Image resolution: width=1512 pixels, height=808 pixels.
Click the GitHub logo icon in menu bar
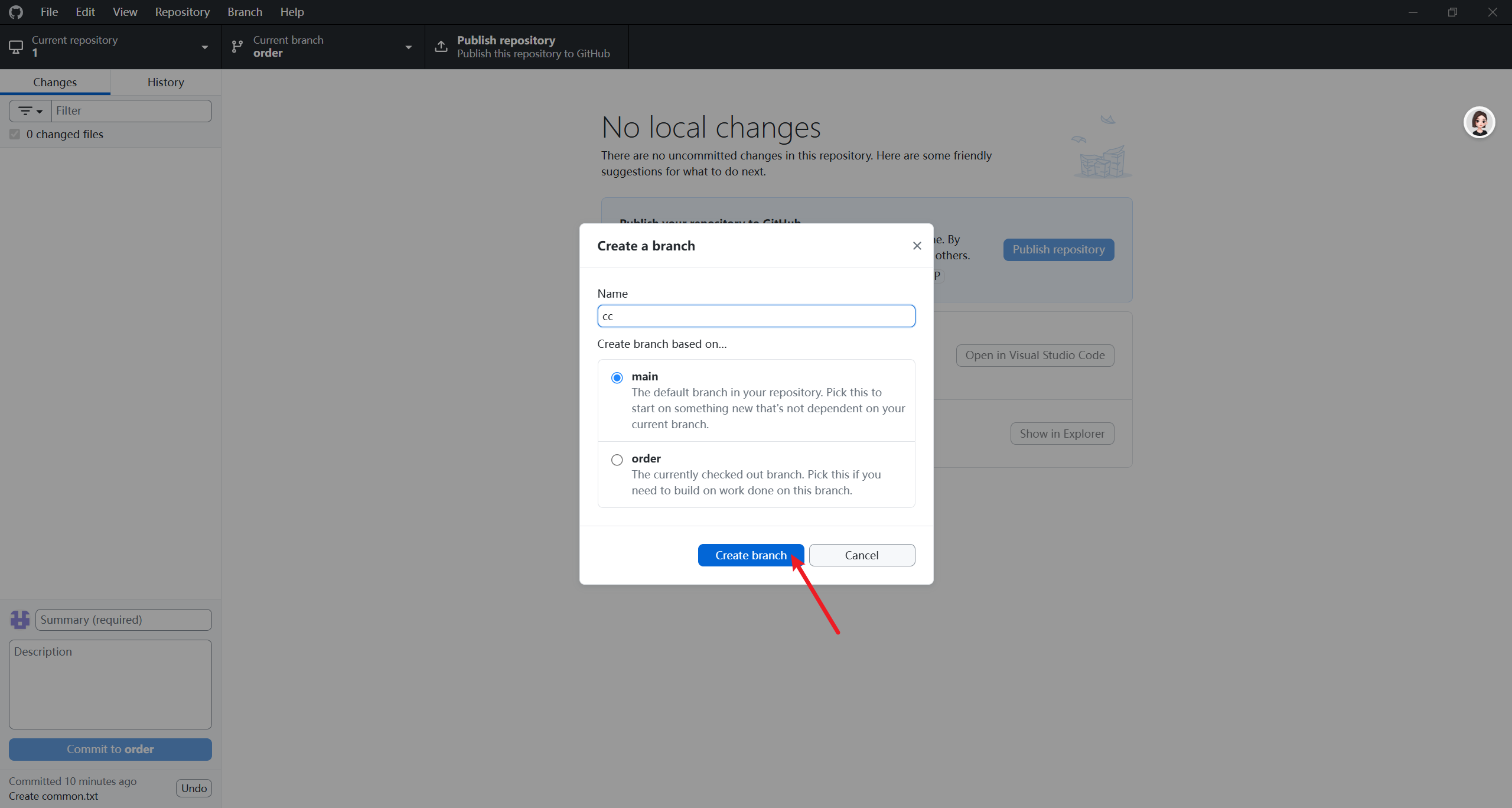click(x=16, y=12)
